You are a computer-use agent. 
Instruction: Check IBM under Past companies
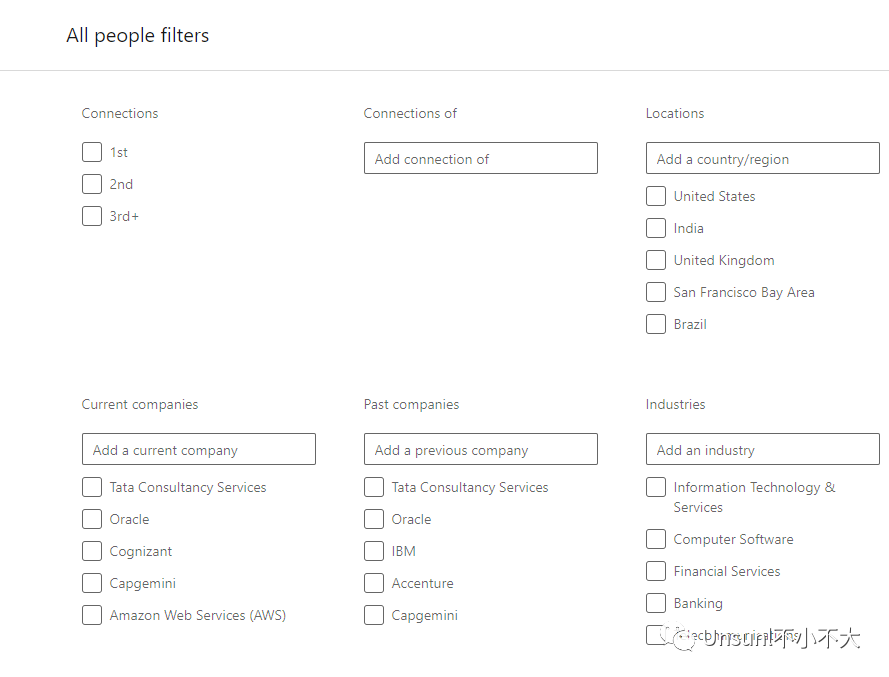pyautogui.click(x=374, y=551)
